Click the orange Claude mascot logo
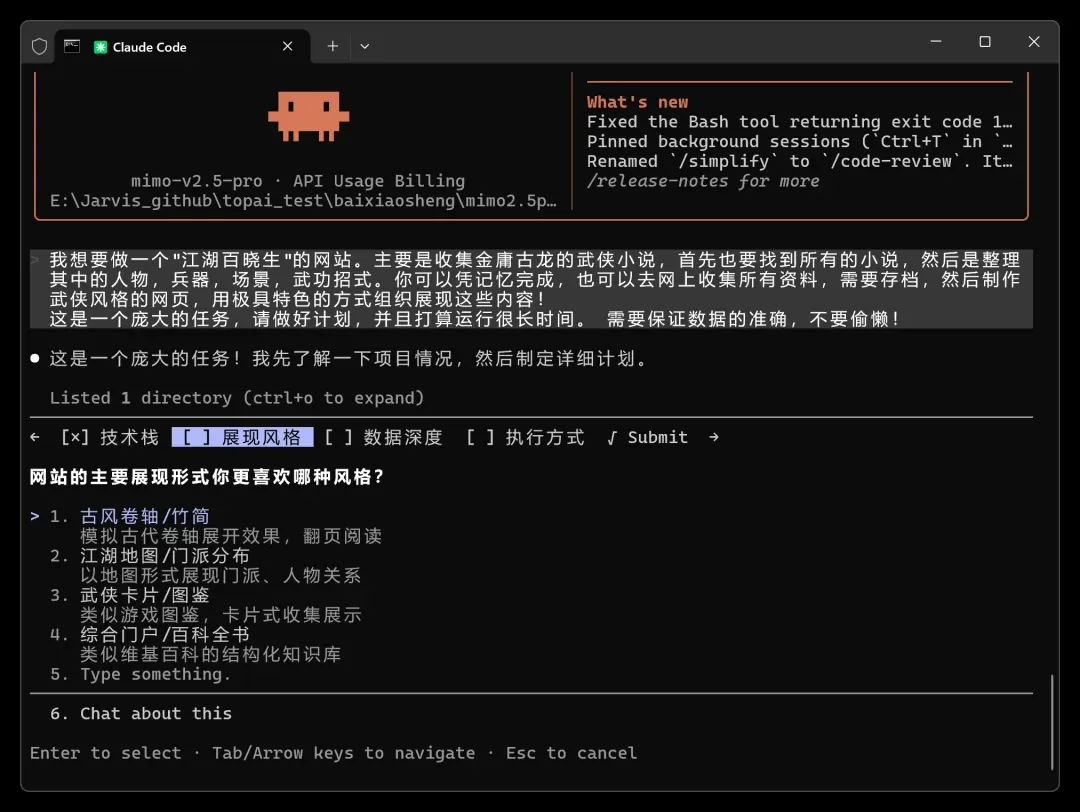The width and height of the screenshot is (1080, 812). [x=309, y=116]
